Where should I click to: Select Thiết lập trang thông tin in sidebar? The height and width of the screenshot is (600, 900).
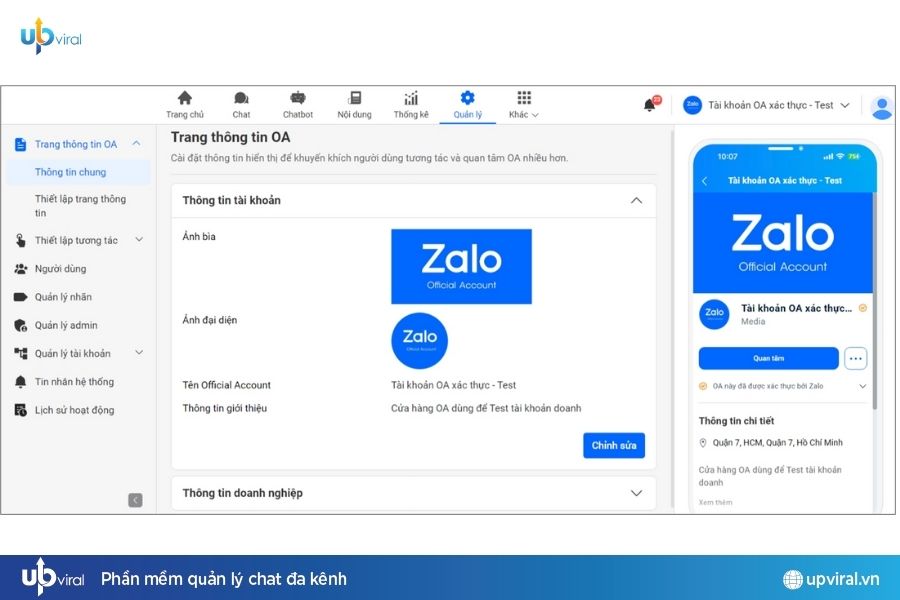pyautogui.click(x=79, y=206)
